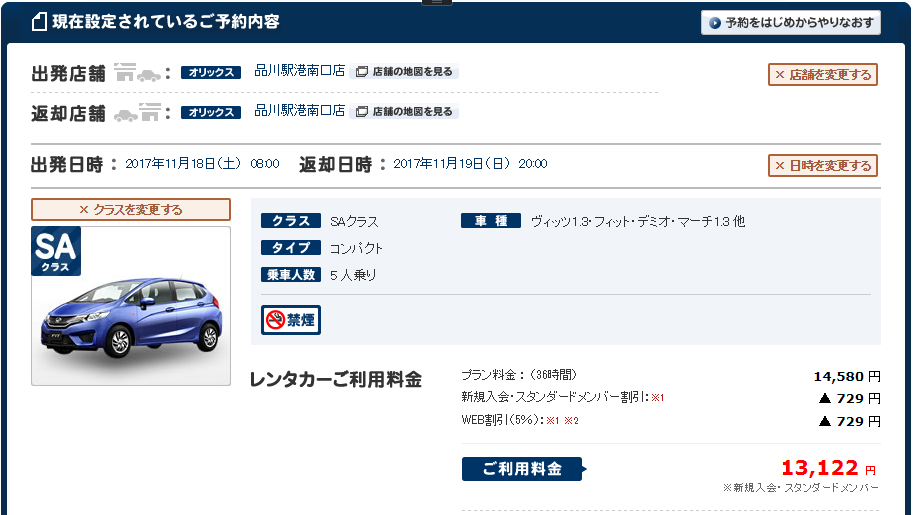
Task: Click the 車種 list ヴィッツ1.3・フィット・デミオ text
Action: 638,221
